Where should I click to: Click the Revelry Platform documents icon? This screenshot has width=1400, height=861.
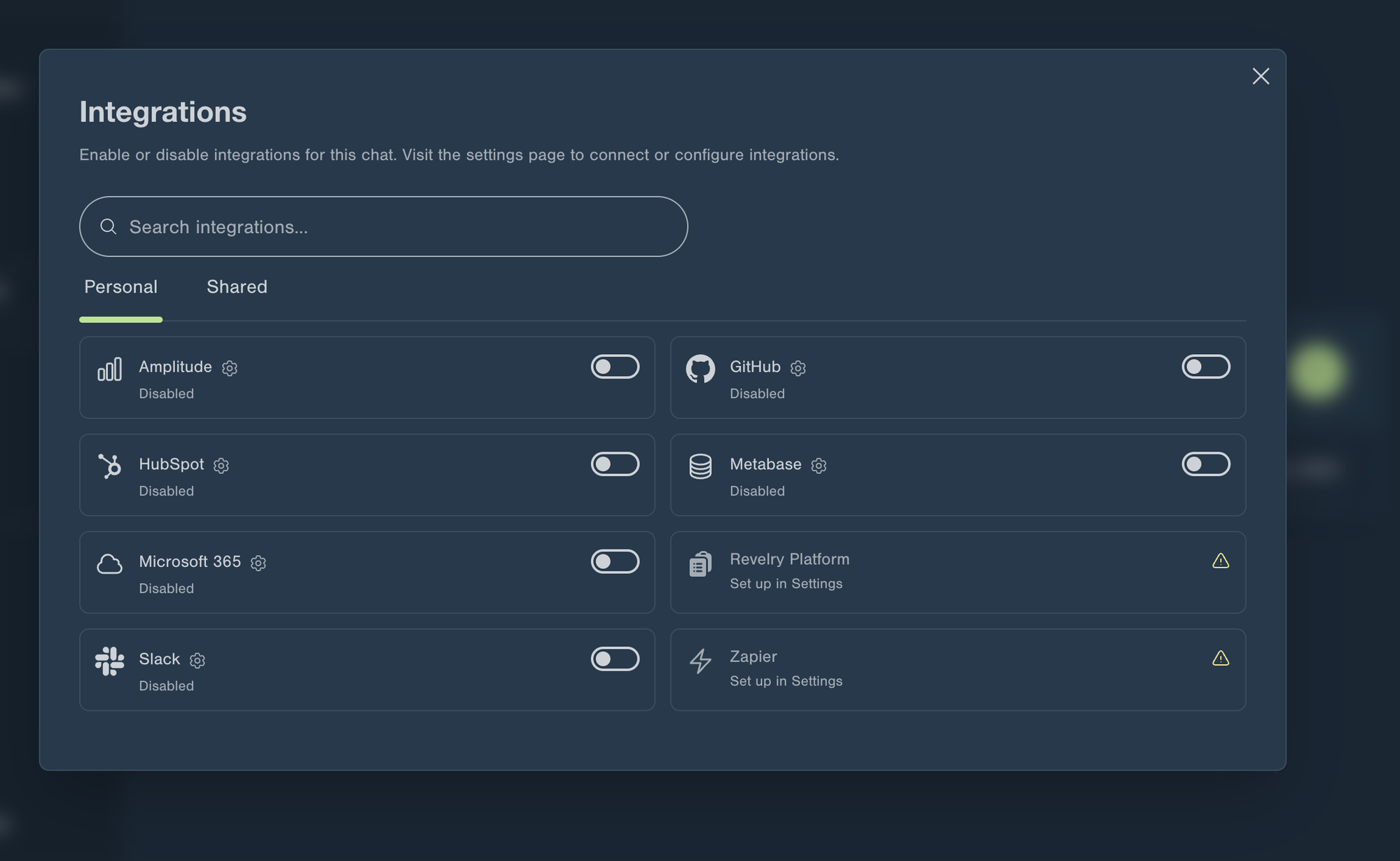(700, 563)
